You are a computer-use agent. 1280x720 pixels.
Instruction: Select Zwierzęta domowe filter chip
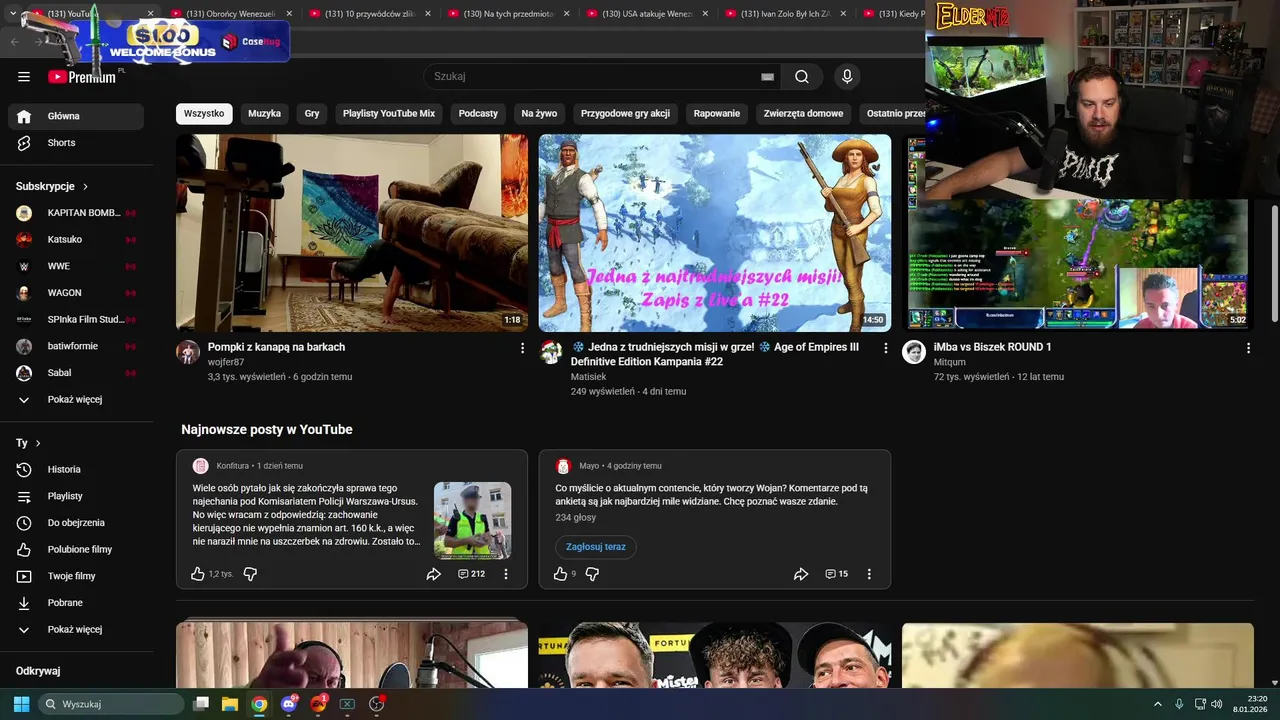(x=803, y=114)
